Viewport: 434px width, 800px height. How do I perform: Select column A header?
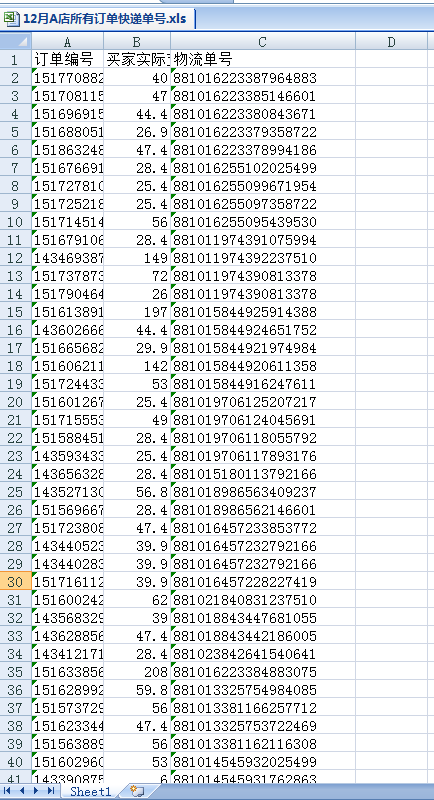pos(68,42)
